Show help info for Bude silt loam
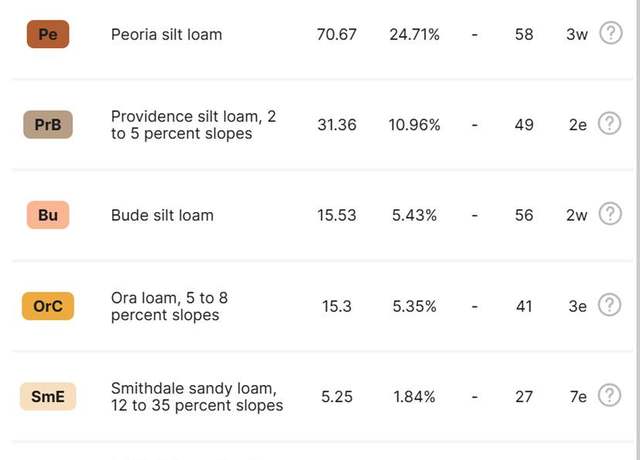Screen dimensions: 640x460 (610, 214)
